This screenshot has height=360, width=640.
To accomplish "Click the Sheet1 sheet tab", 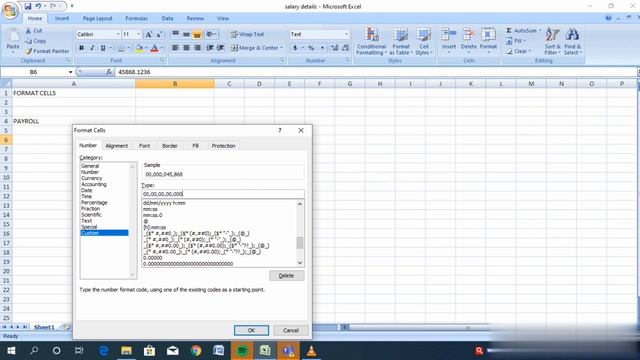I will click(x=44, y=327).
